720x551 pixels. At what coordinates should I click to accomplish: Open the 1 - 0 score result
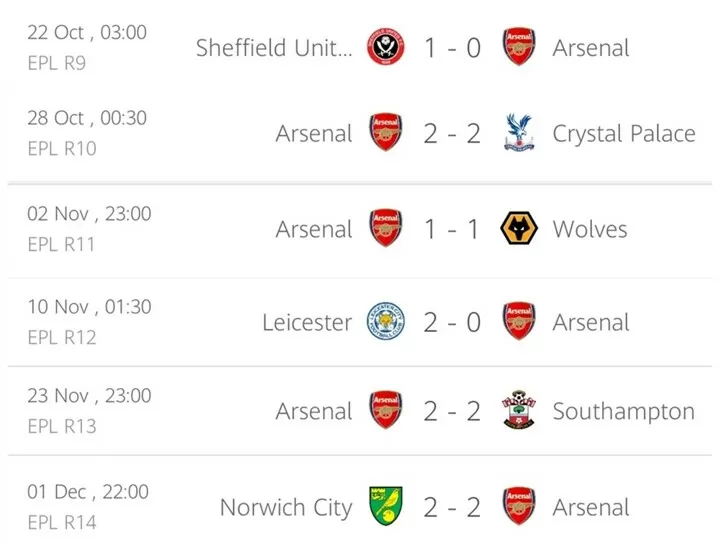452,47
